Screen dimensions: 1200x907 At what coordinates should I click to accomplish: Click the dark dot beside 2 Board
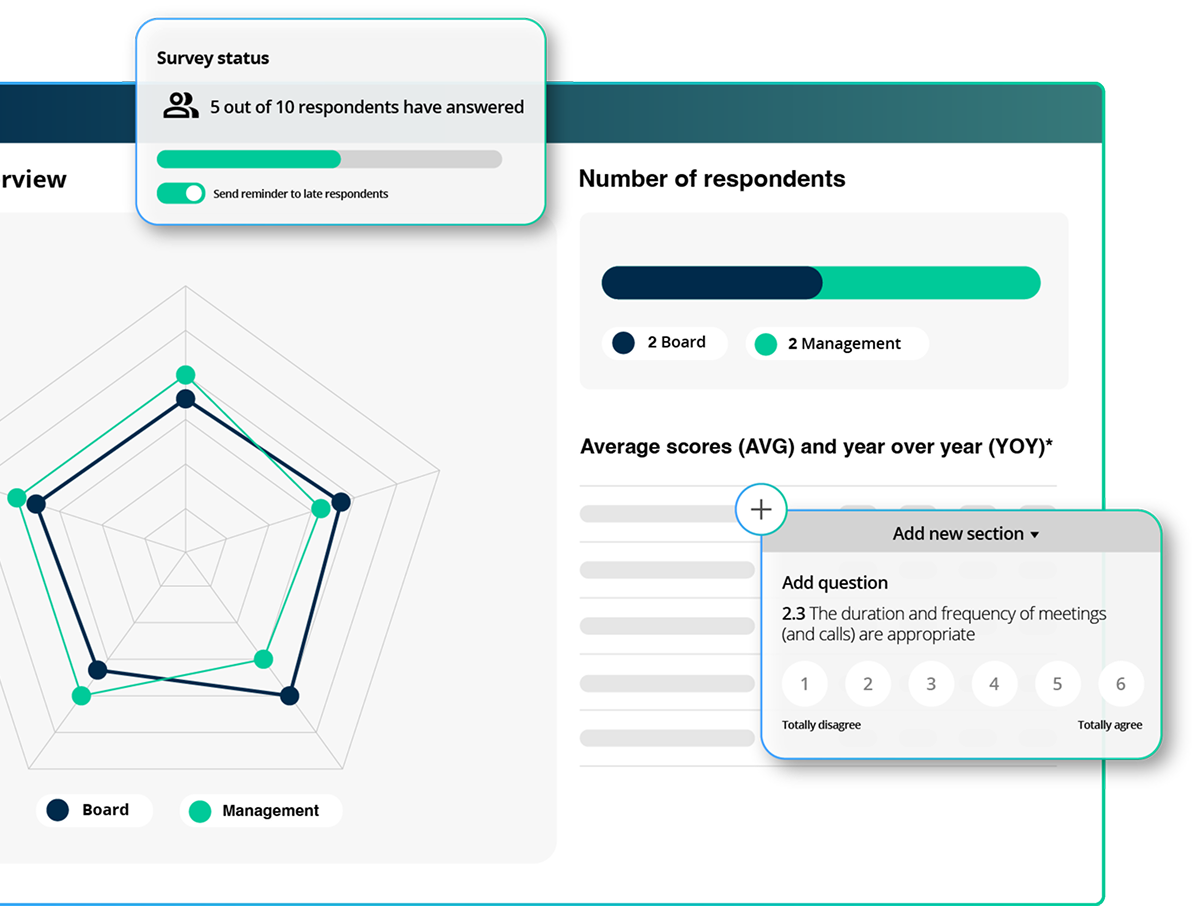point(624,343)
